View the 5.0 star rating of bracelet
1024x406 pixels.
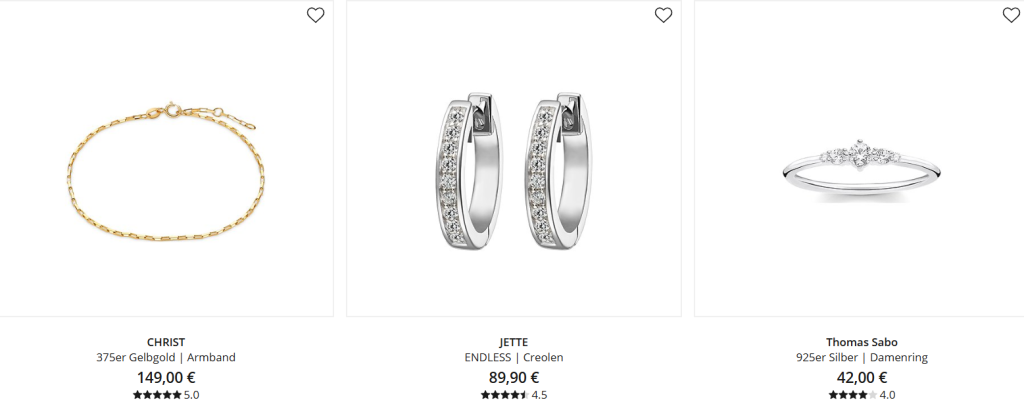point(166,395)
